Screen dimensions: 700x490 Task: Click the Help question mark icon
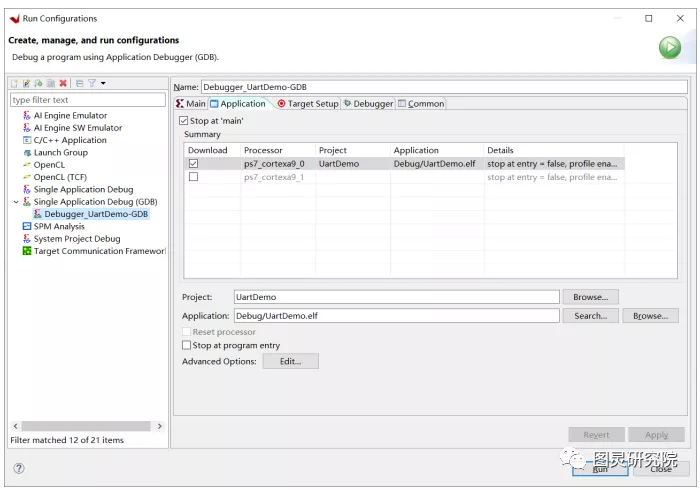19,468
